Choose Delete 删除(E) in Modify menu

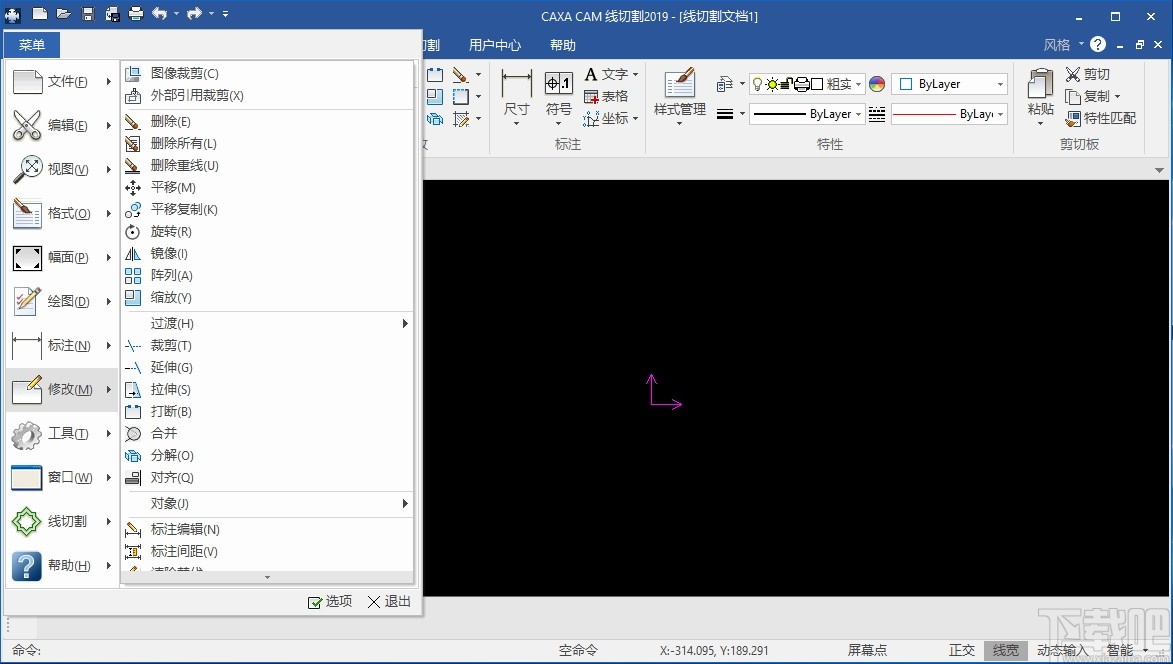(267, 121)
